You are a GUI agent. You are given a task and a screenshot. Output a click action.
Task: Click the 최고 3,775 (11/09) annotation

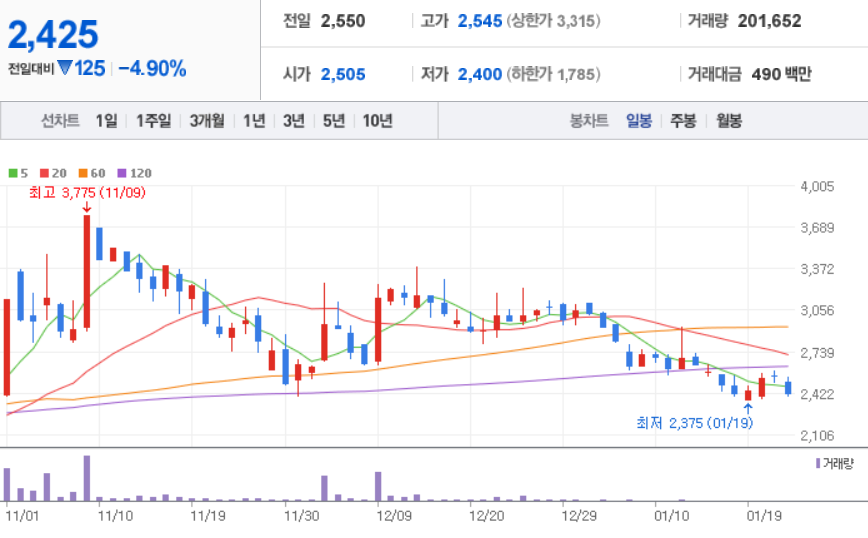pyautogui.click(x=87, y=193)
